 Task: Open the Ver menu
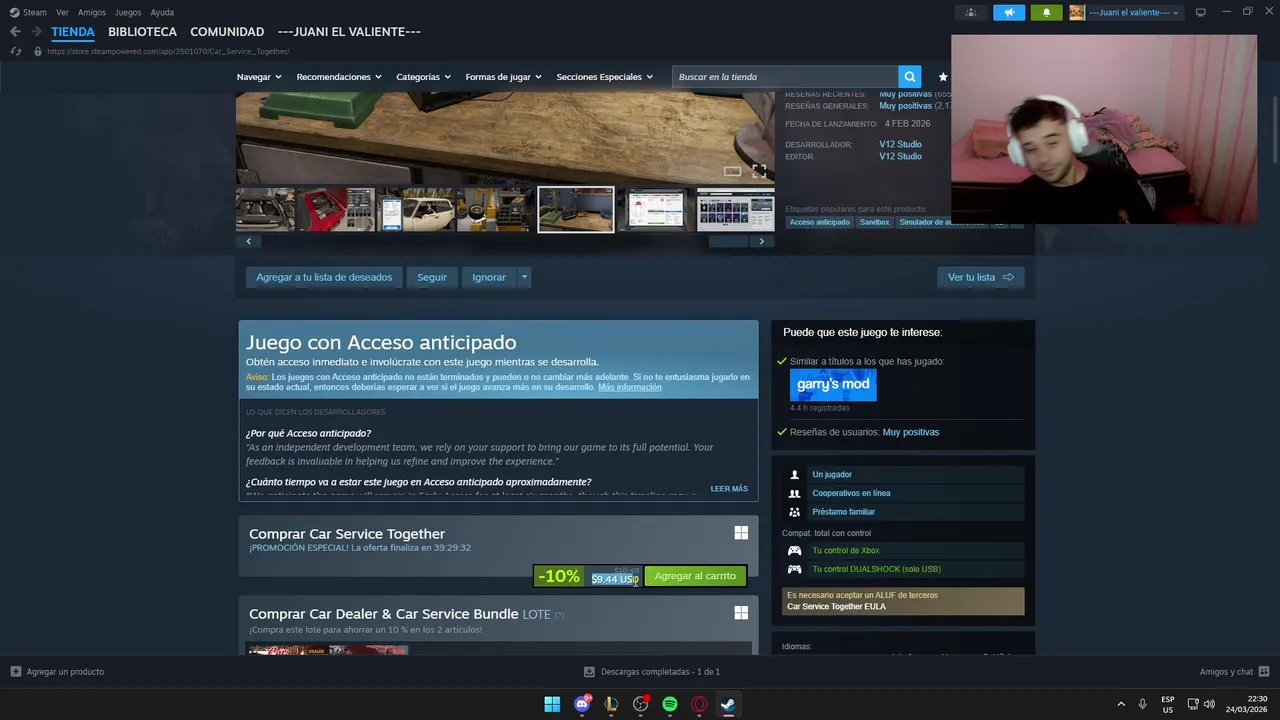point(62,12)
